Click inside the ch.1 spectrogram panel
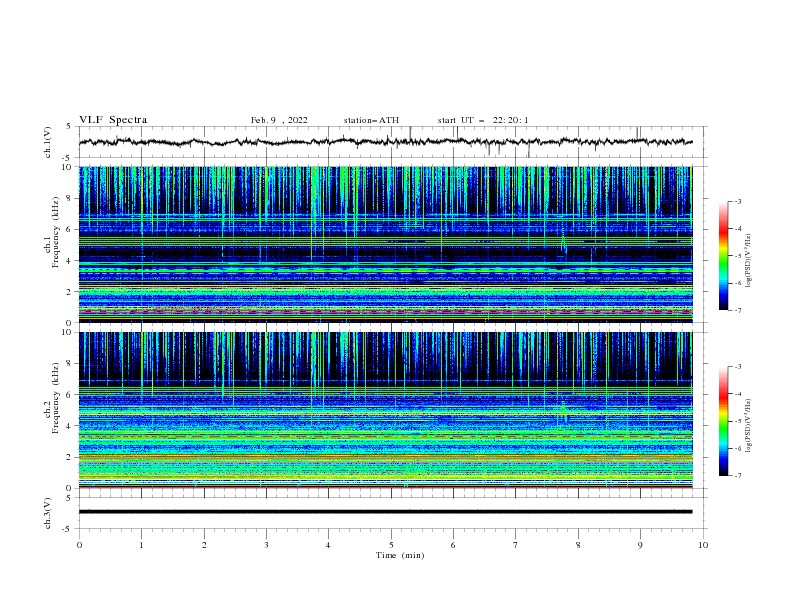 385,244
